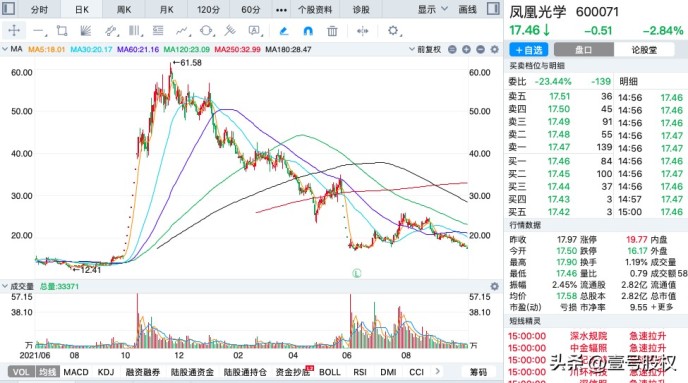
Task: Click the 画线 button
Action: [468, 9]
